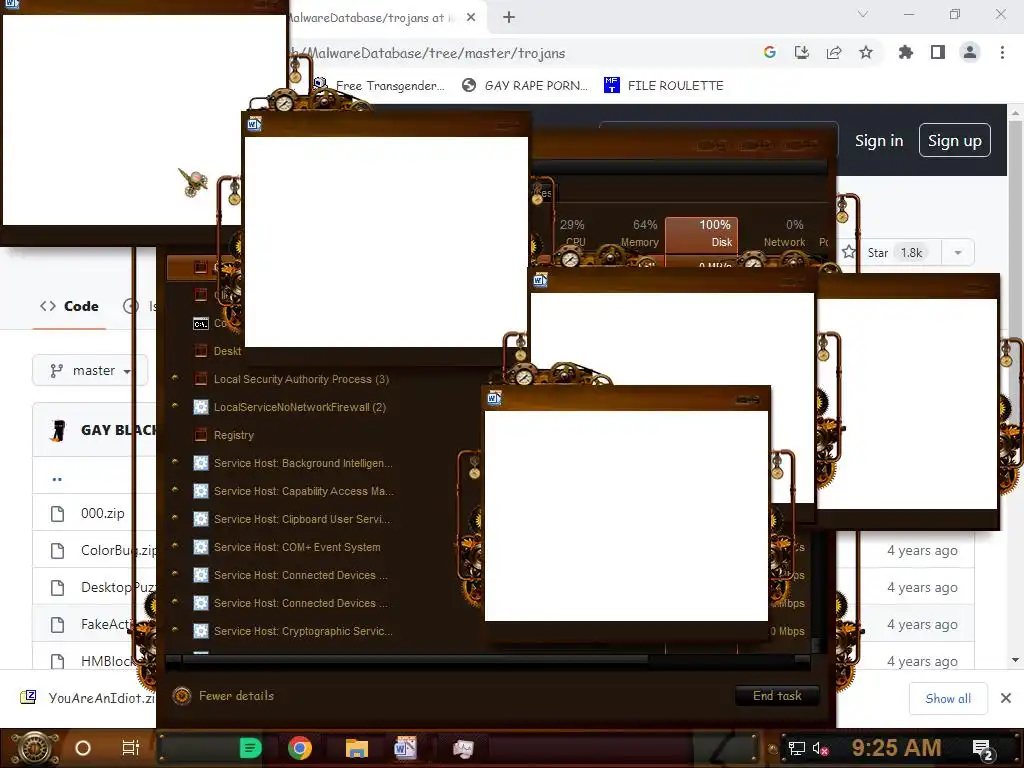The height and width of the screenshot is (768, 1024).
Task: Click the command prompt process icon
Action: click(x=201, y=323)
